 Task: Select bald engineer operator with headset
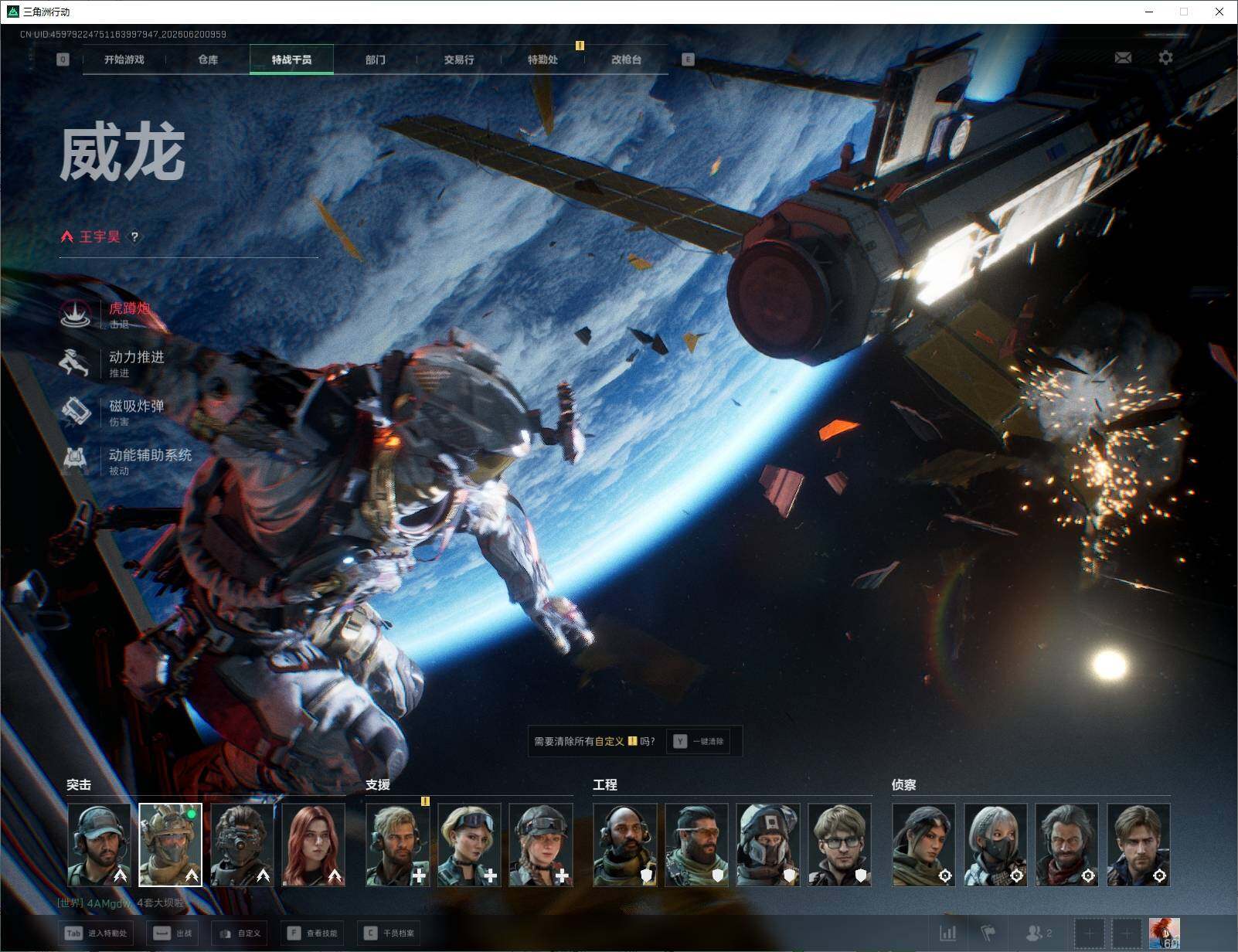pos(624,845)
